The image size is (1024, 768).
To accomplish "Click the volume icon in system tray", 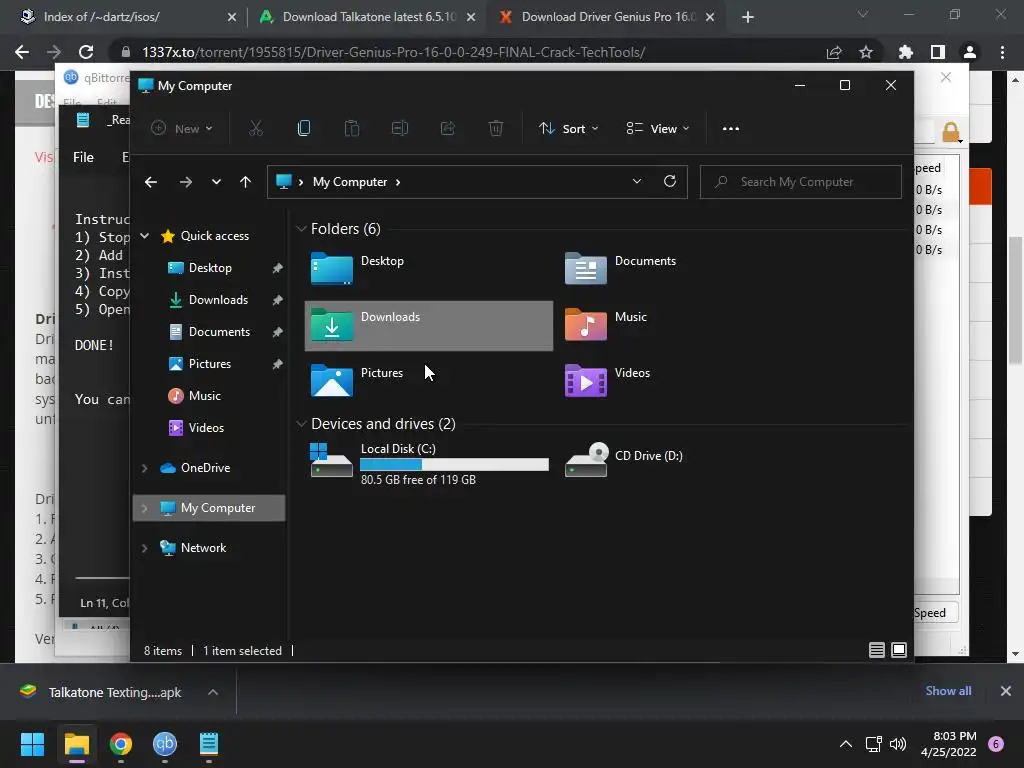I will [898, 744].
